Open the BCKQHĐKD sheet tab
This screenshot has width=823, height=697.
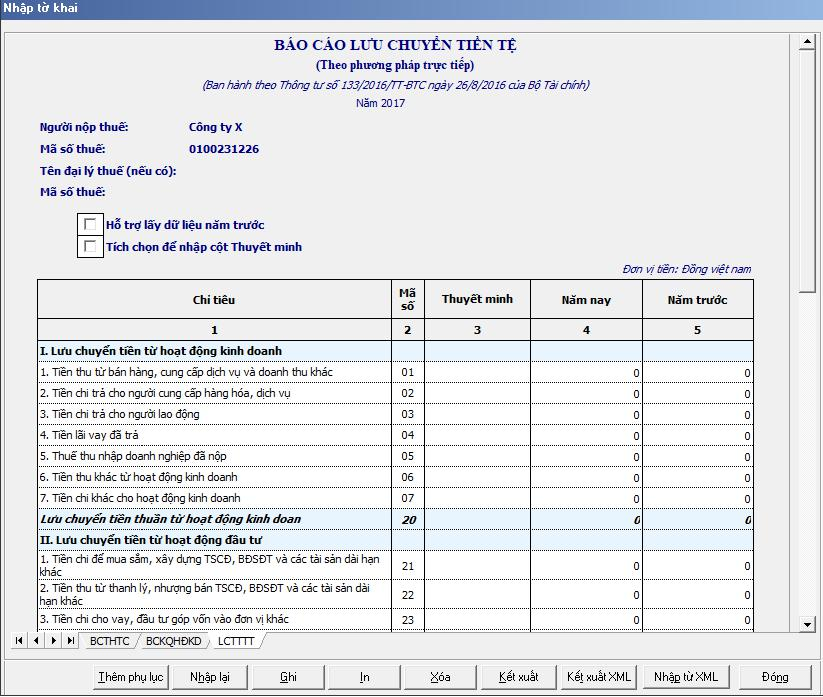(x=173, y=641)
